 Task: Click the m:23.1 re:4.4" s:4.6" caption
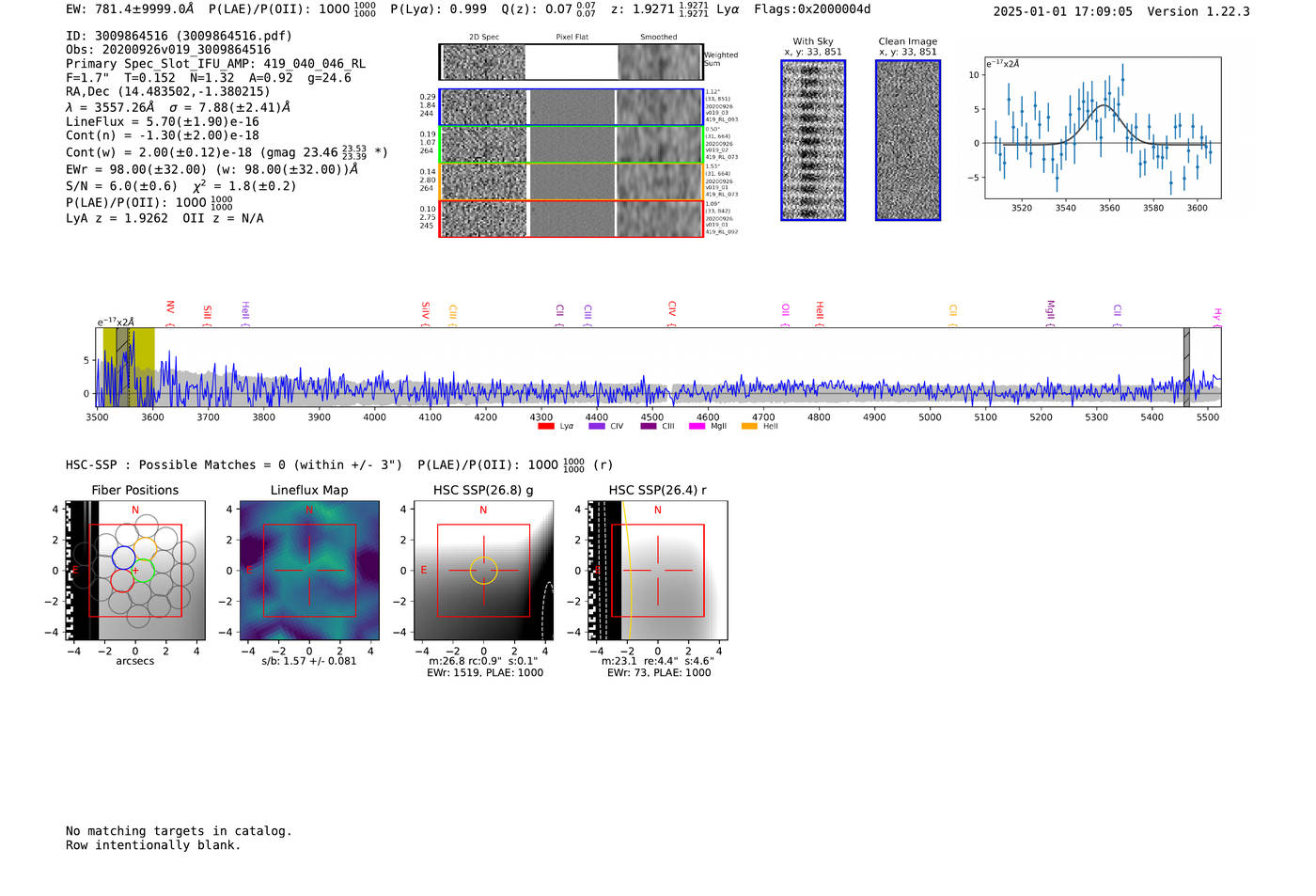(x=658, y=661)
